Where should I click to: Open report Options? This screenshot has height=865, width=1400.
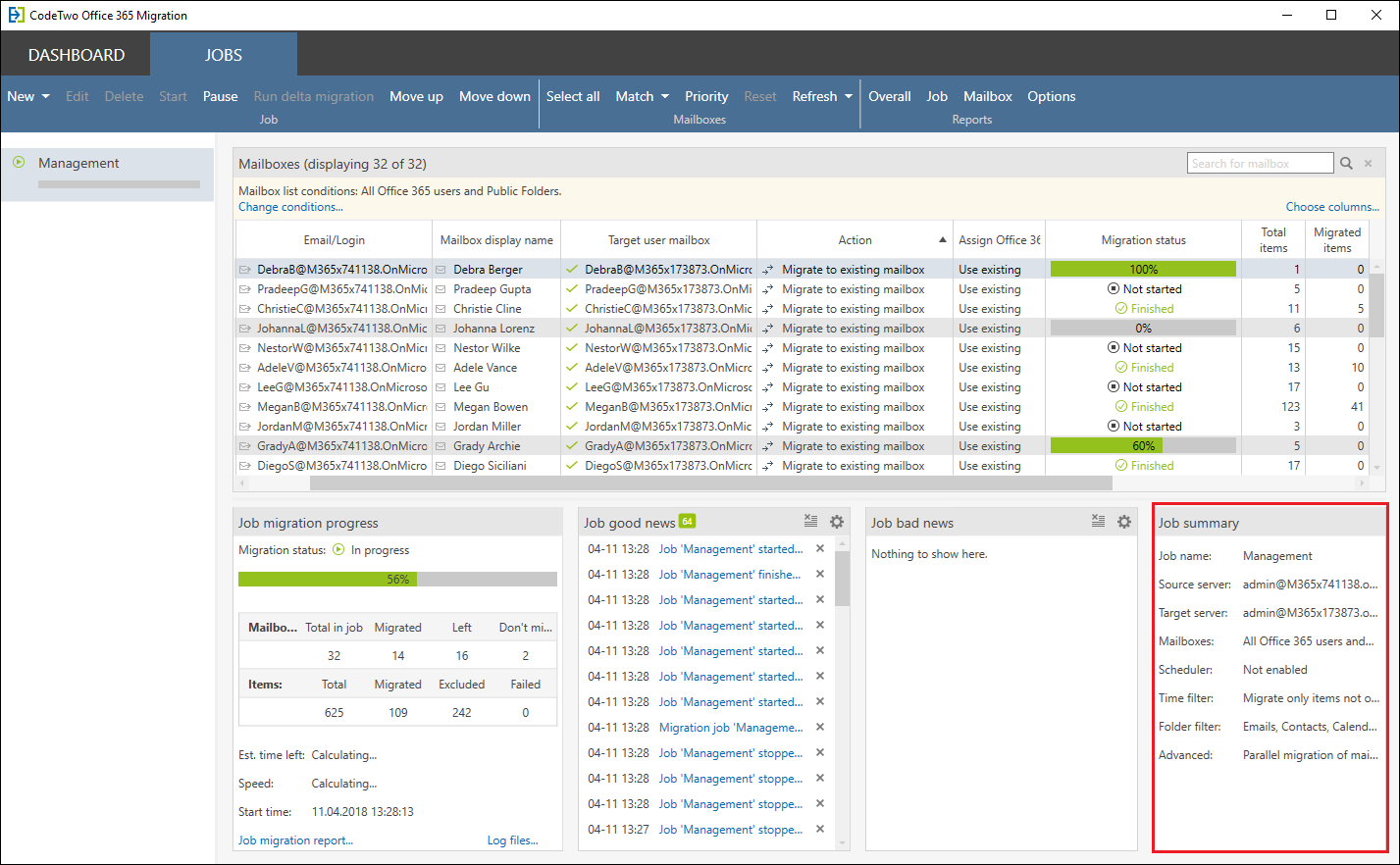(x=1052, y=96)
